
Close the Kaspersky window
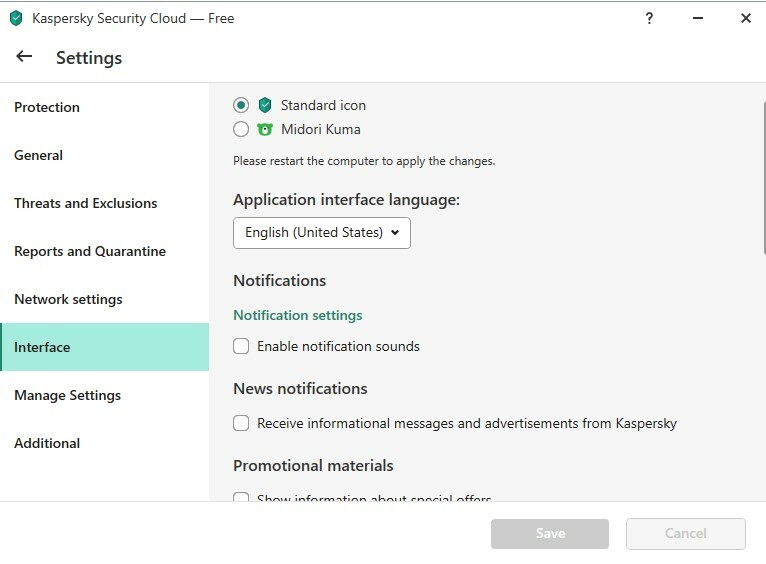coord(745,19)
